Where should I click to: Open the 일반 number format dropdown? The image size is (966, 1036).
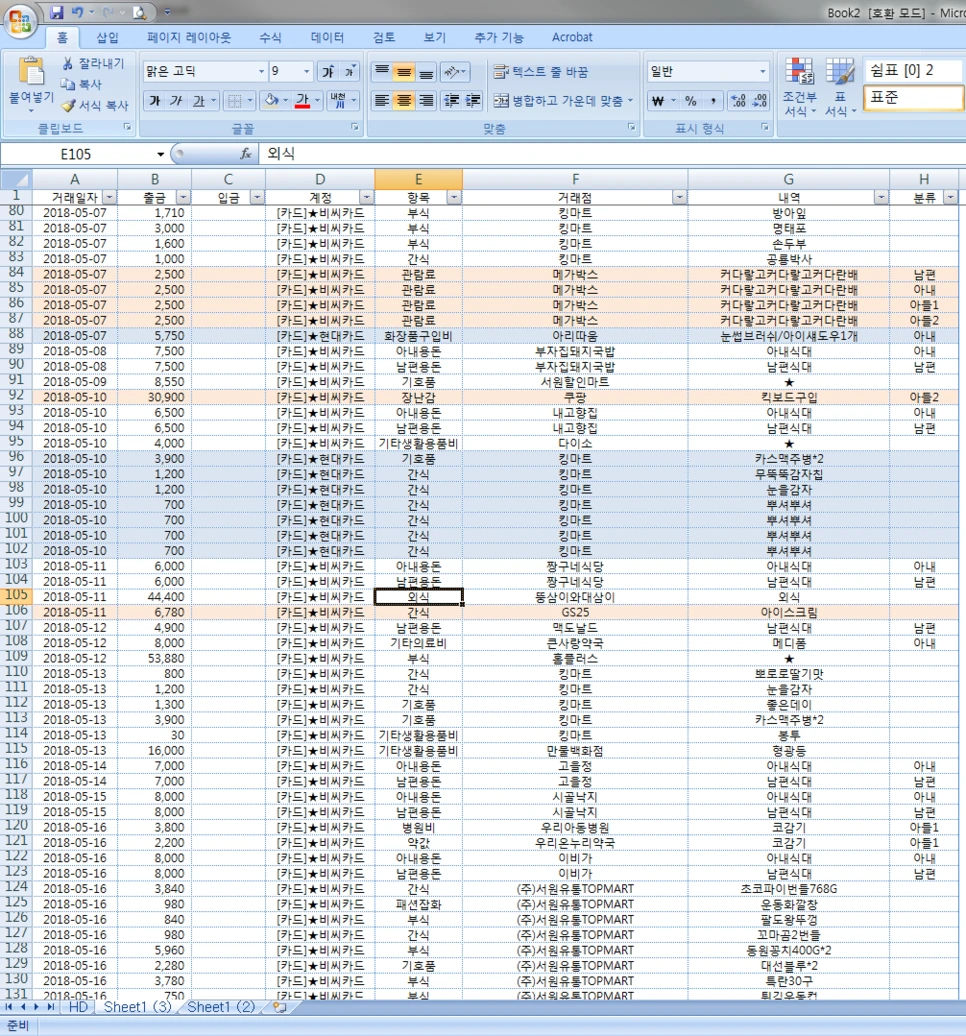point(762,71)
